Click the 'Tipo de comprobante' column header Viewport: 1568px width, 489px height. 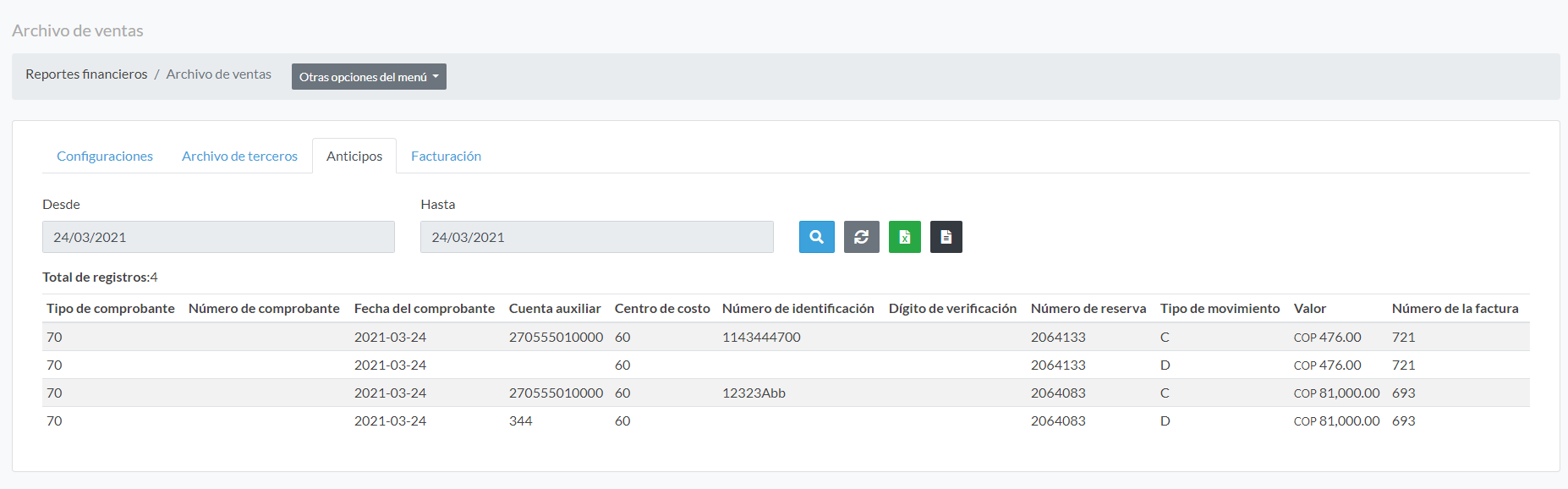pyautogui.click(x=111, y=309)
